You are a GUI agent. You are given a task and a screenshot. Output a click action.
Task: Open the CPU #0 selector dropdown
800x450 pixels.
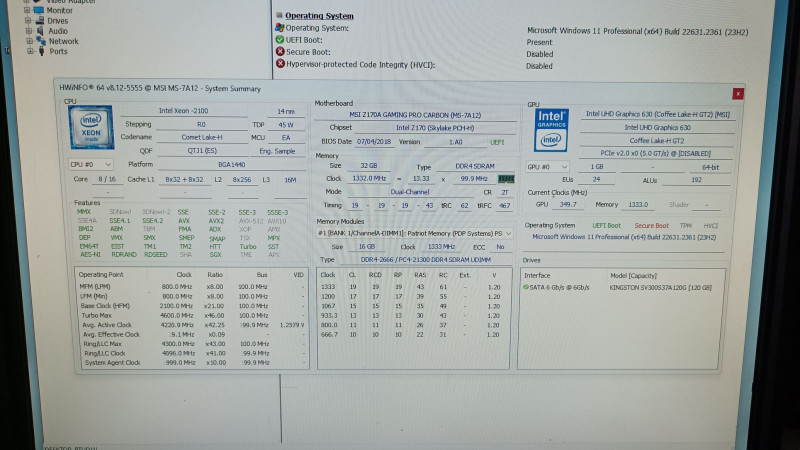click(x=91, y=165)
